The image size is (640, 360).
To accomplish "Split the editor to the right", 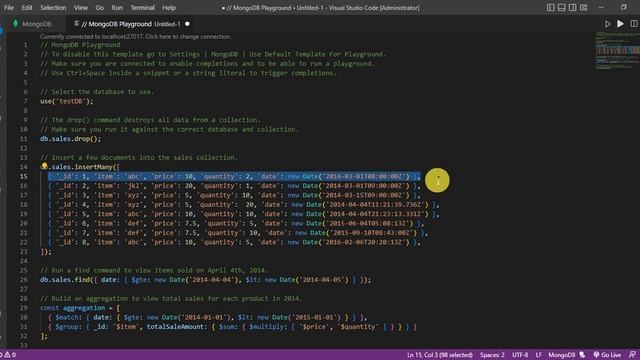I will (633, 24).
